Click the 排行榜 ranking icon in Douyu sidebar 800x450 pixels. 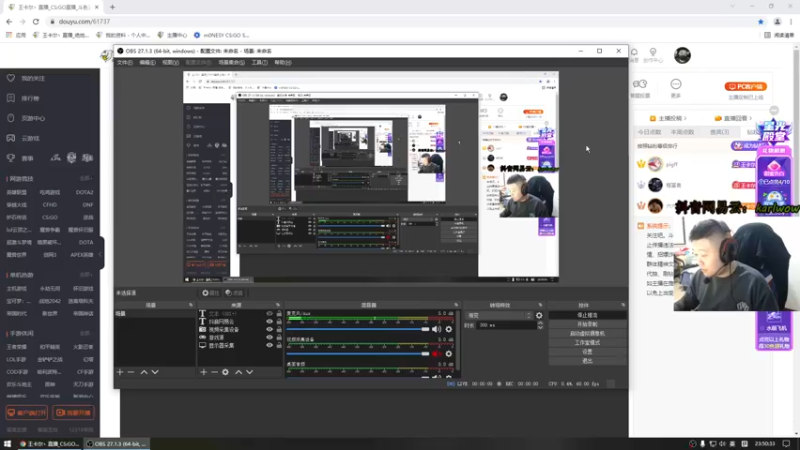coord(11,98)
